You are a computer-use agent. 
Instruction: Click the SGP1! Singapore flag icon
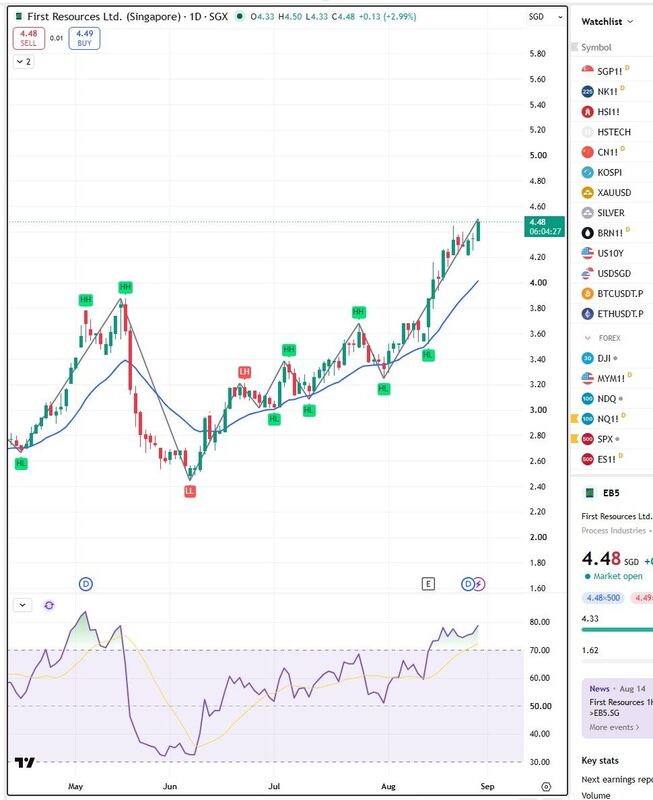coord(588,71)
